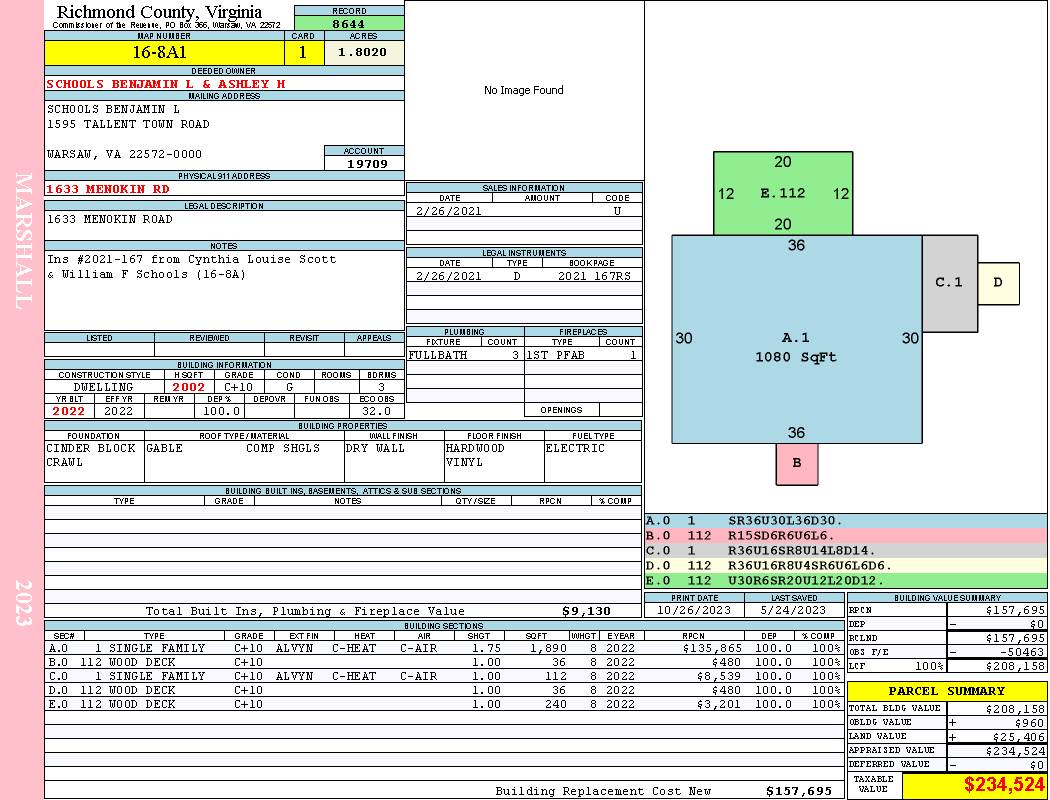Screen dimensions: 1050x800
Task: Click the appraised value $234,524
Action: (x=1015, y=751)
